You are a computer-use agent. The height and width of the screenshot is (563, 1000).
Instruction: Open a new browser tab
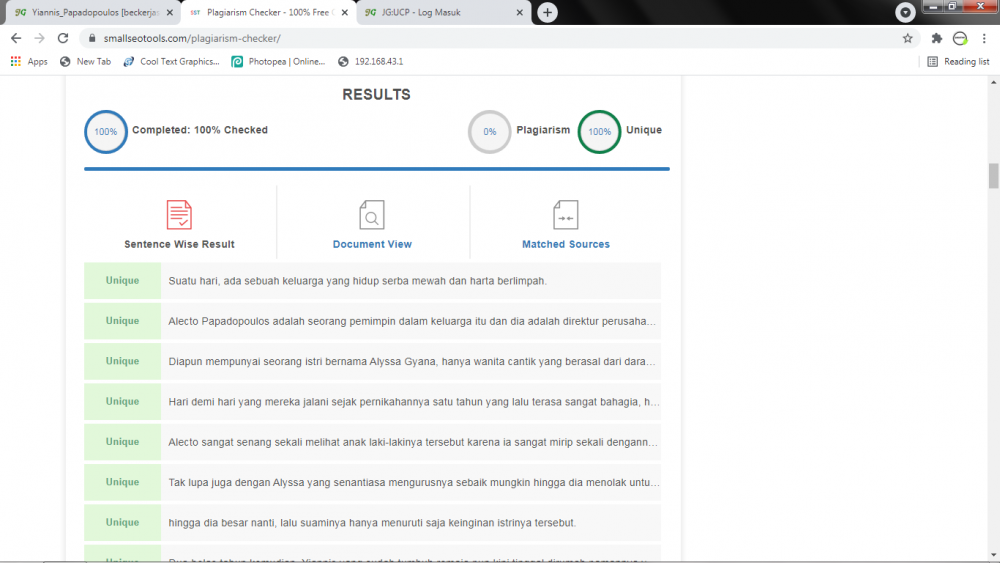(547, 12)
